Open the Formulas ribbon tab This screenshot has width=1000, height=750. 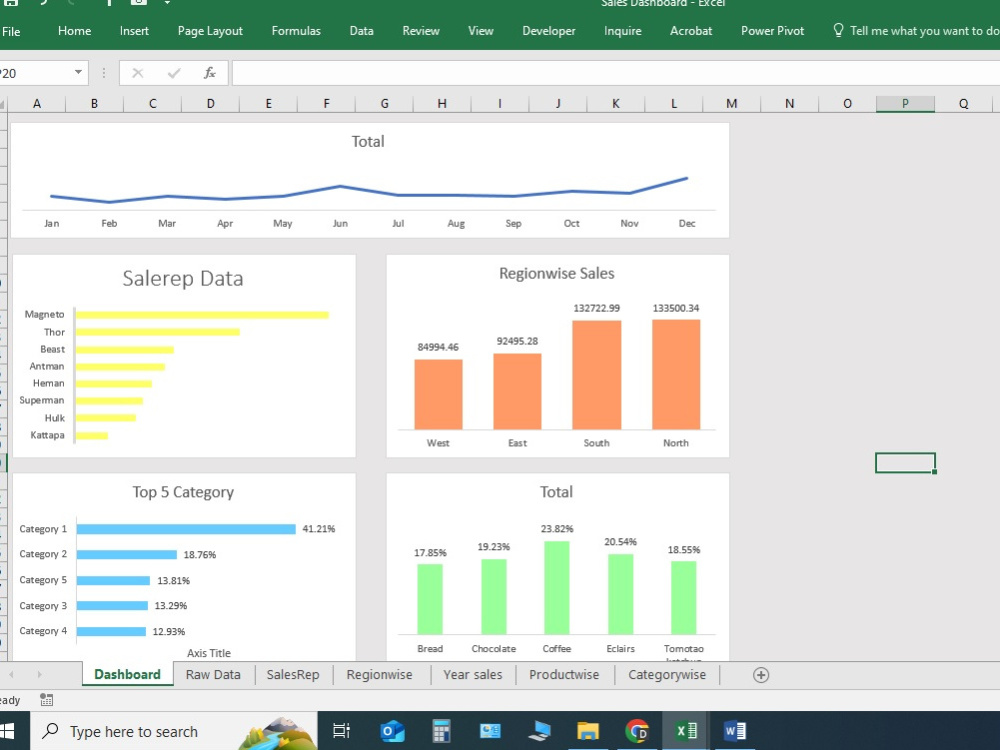(x=296, y=31)
